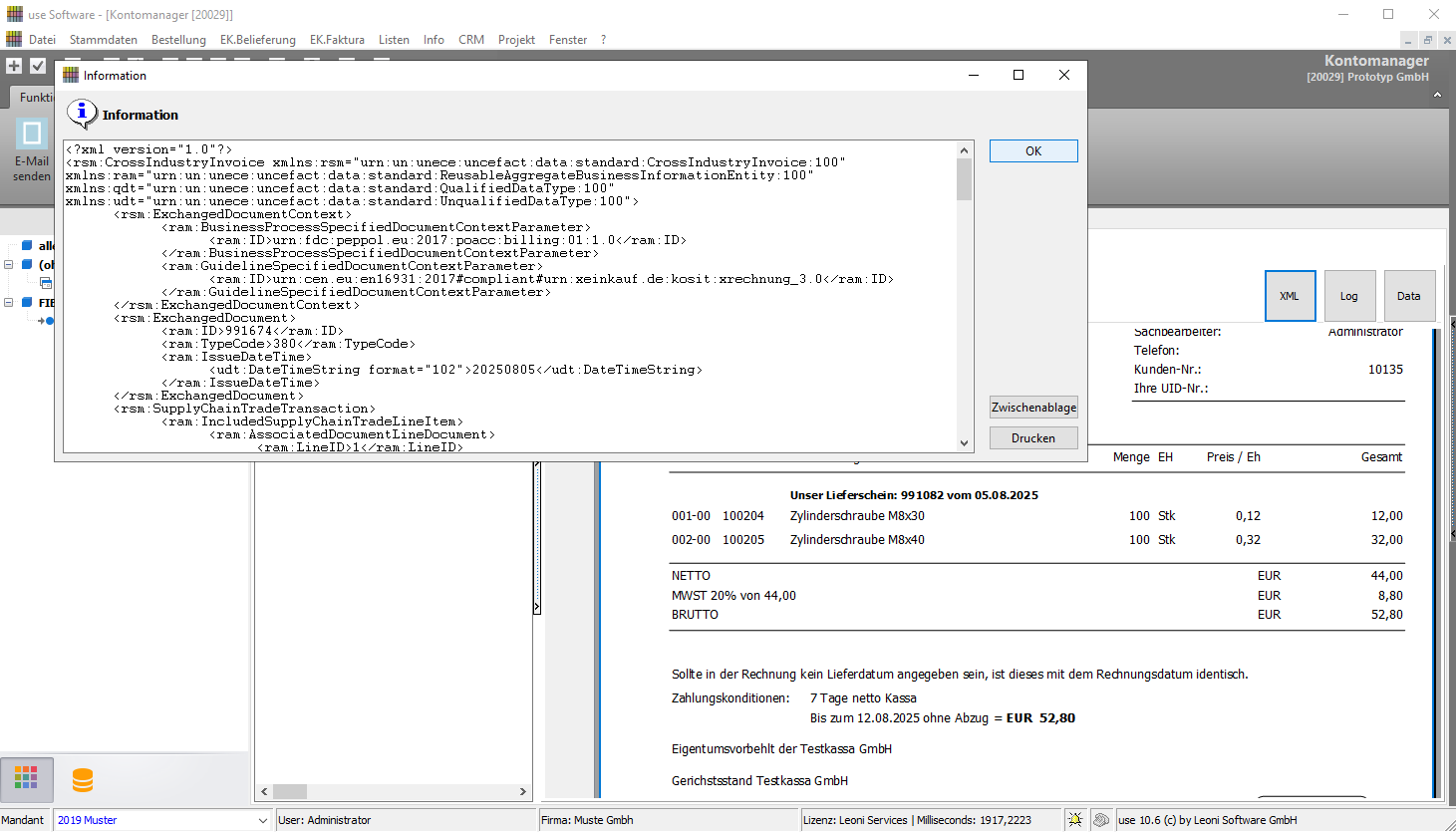This screenshot has height=832, width=1456.
Task: Open the CRM menu
Action: (471, 40)
